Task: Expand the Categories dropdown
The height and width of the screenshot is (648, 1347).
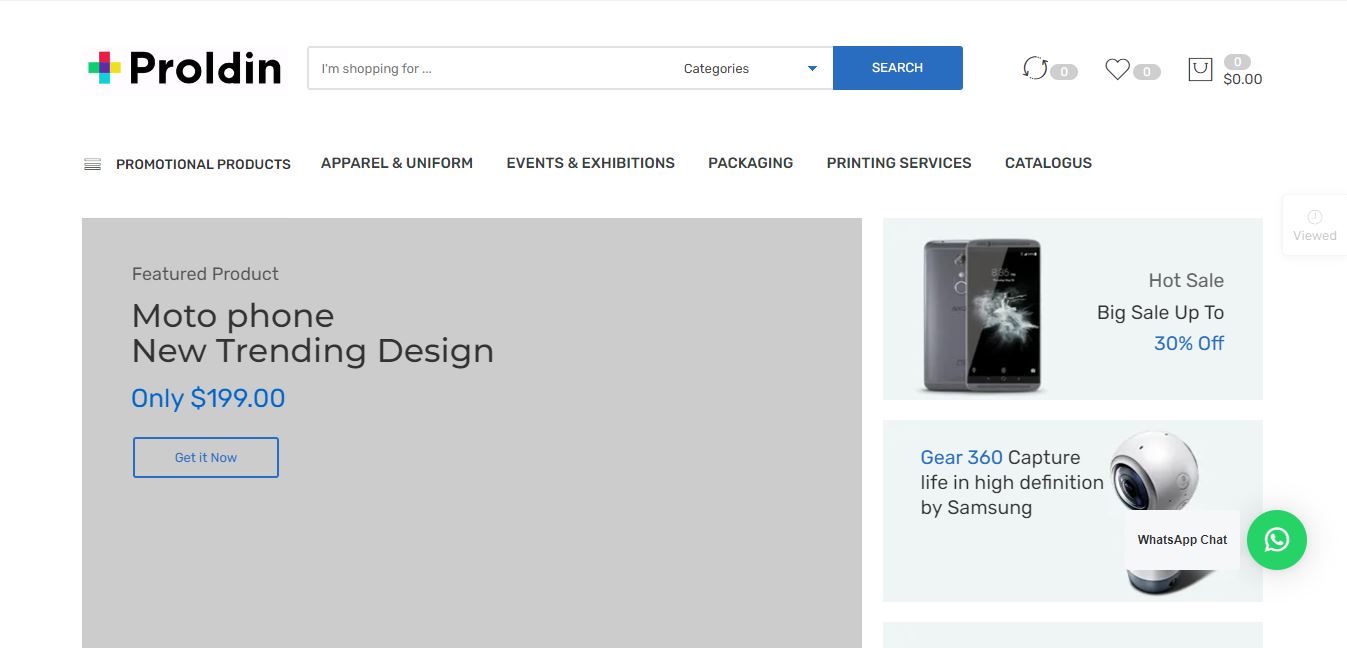Action: 751,68
